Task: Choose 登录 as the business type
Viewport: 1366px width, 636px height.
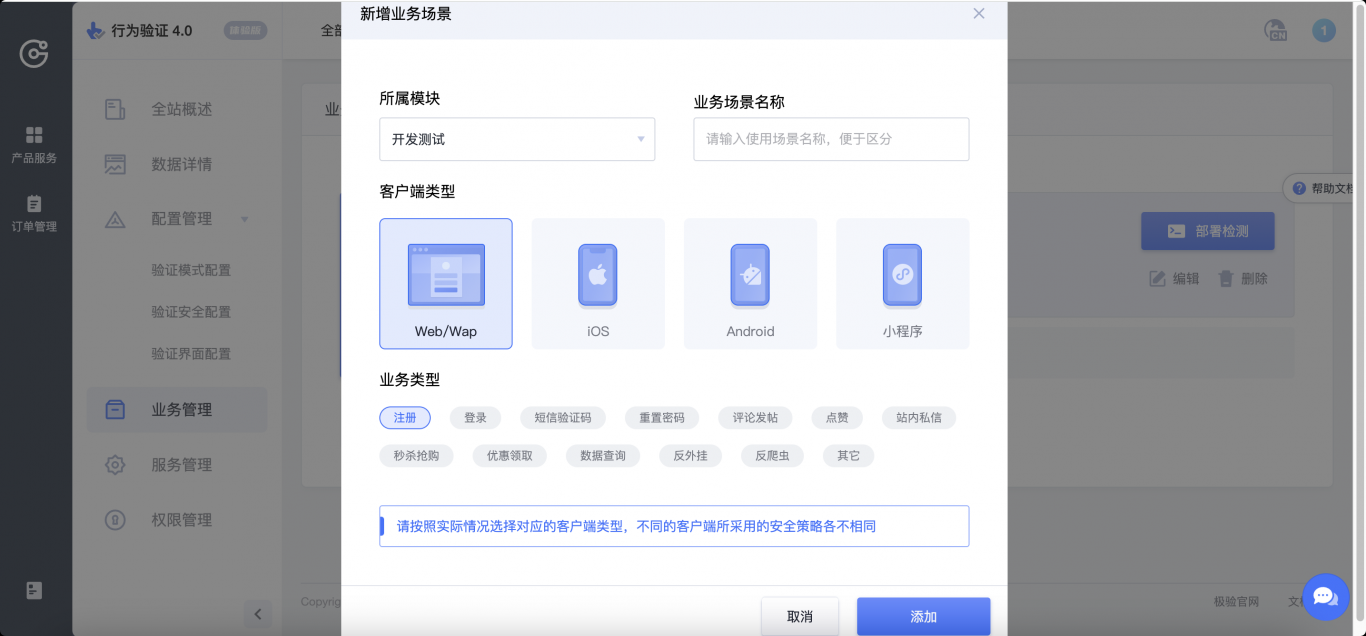Action: tap(475, 417)
